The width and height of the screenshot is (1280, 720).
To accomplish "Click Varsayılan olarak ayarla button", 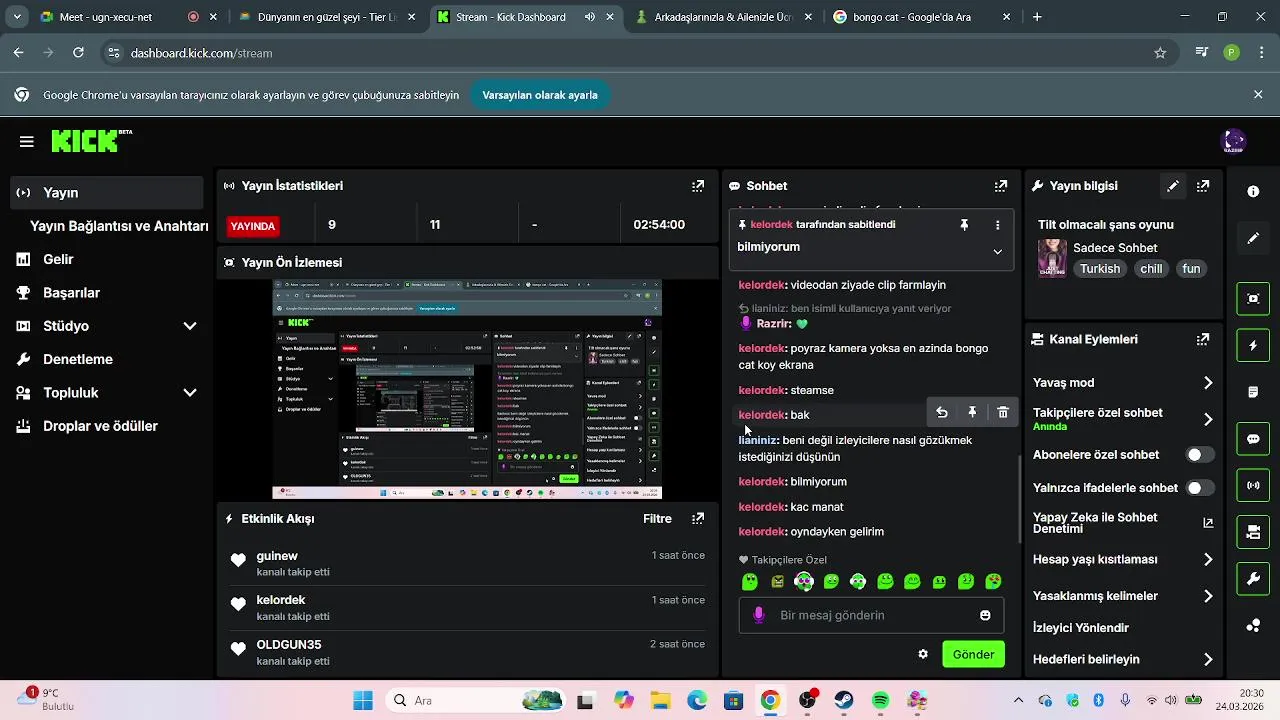I will pos(540,95).
